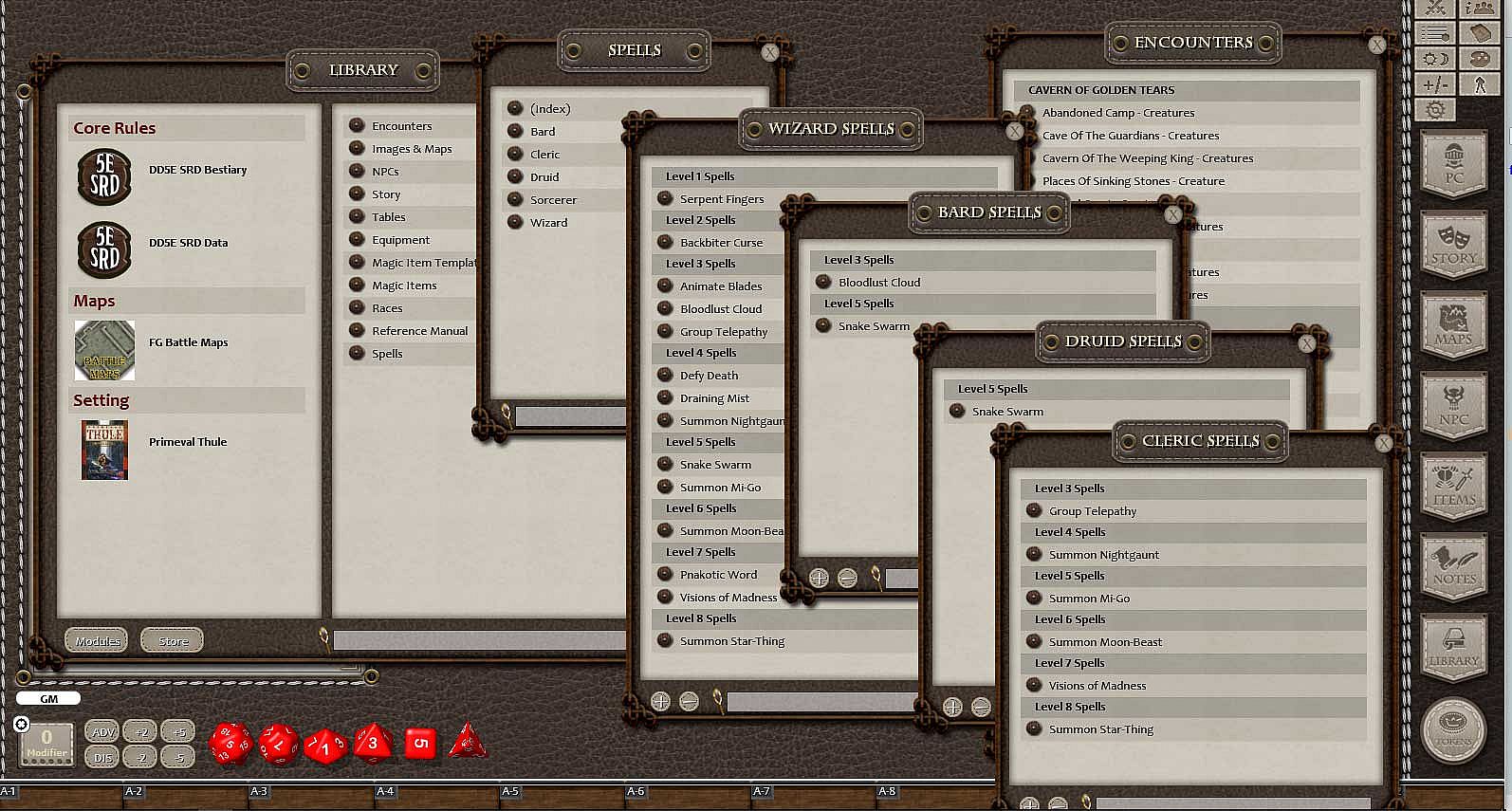Open Reference Manual in the Library list
The height and width of the screenshot is (811, 1512).
pyautogui.click(x=419, y=331)
